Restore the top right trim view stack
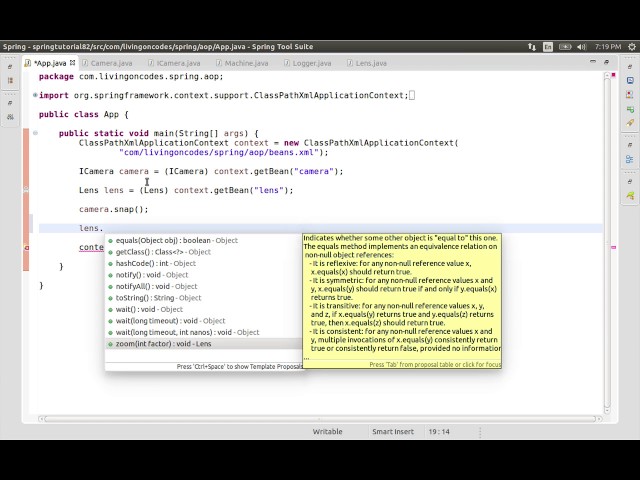The image size is (640, 480). [630, 67]
